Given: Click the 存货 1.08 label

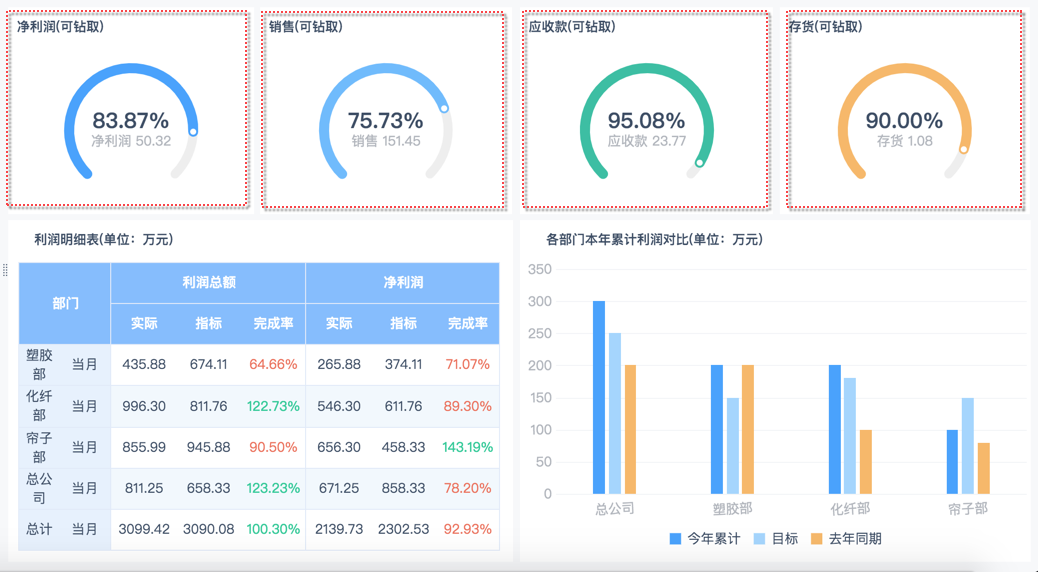Looking at the screenshot, I should click(x=905, y=141).
